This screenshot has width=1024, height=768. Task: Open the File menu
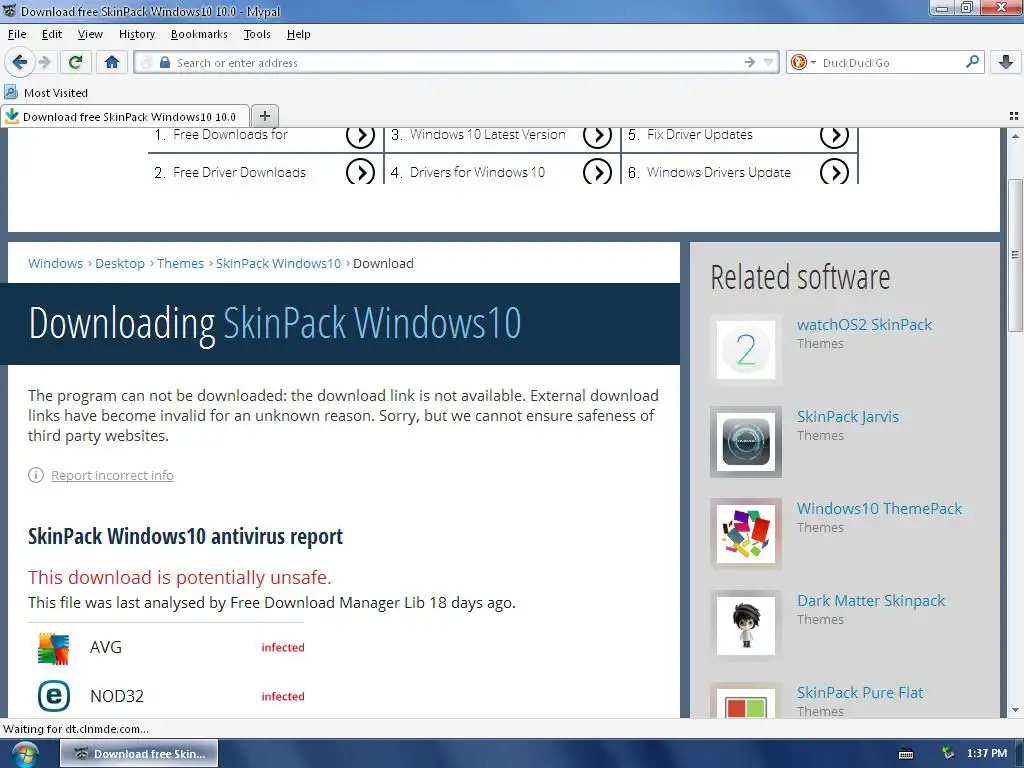pyautogui.click(x=17, y=34)
